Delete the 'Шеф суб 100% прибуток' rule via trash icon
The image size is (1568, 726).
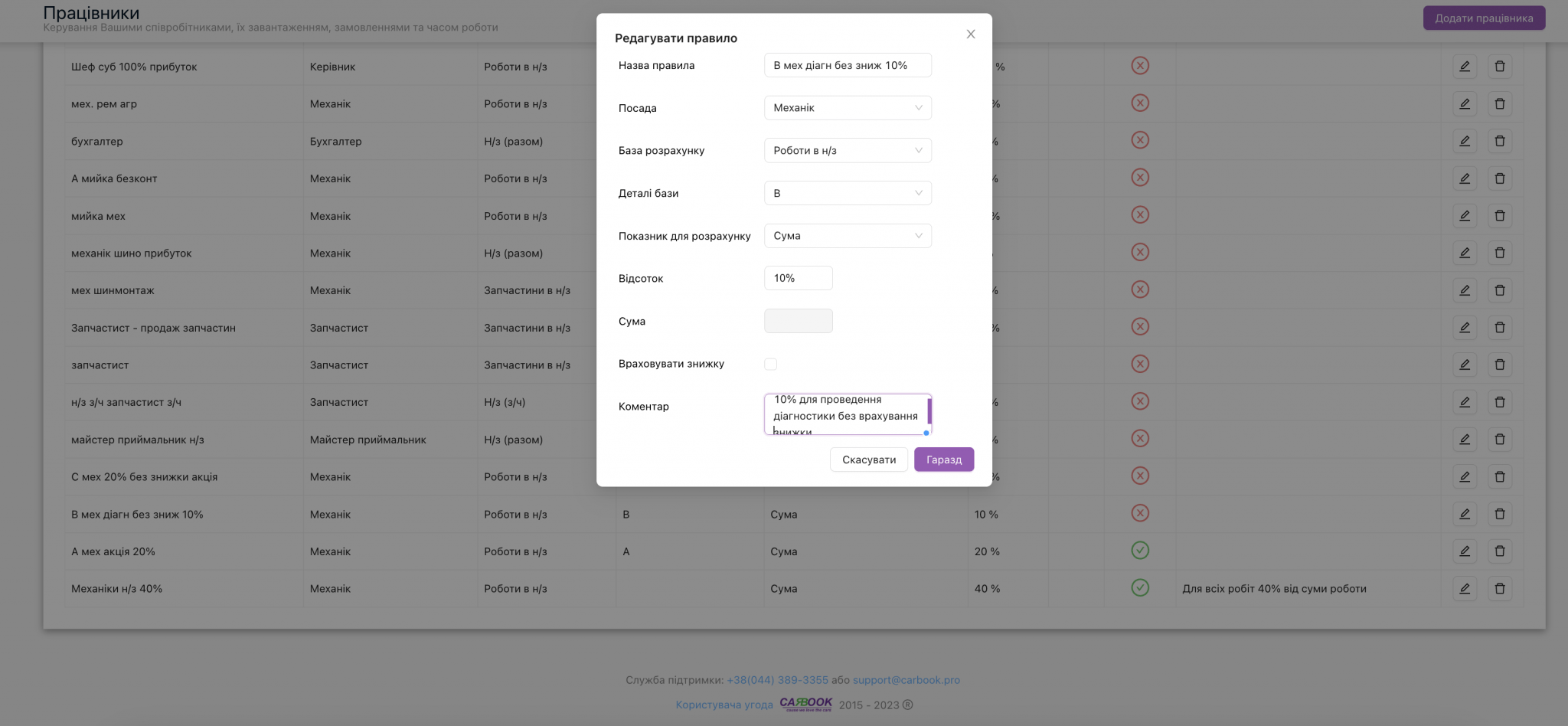(1499, 67)
